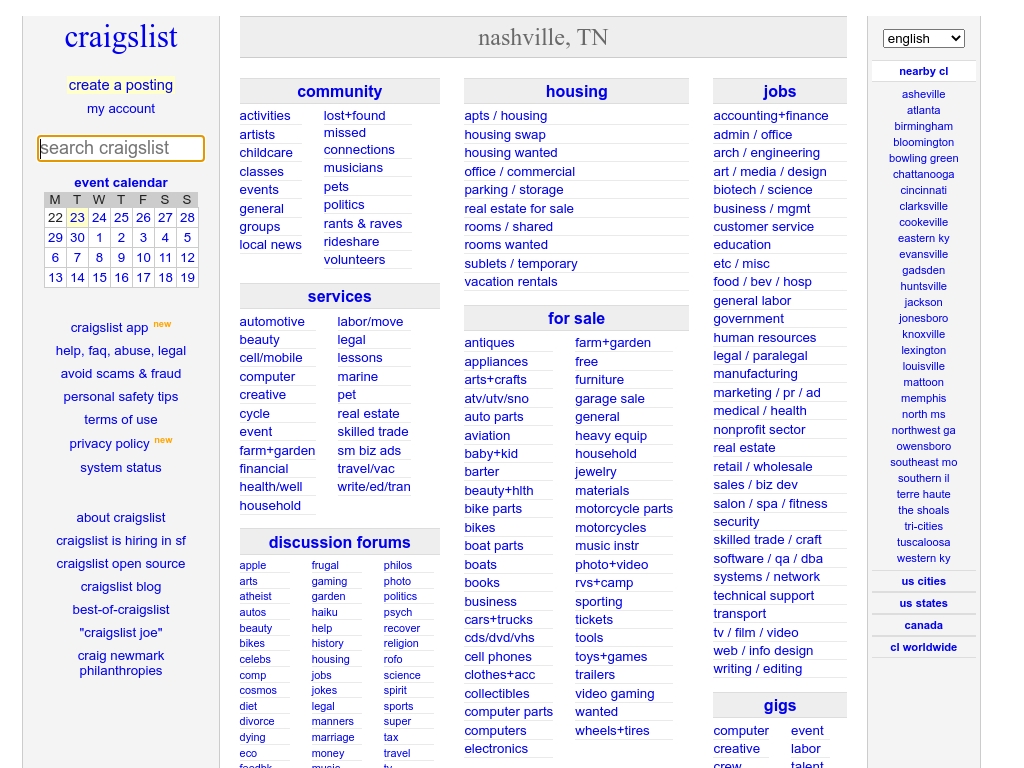The image size is (1024, 768).
Task: Open the event calendar heading link
Action: 121,182
